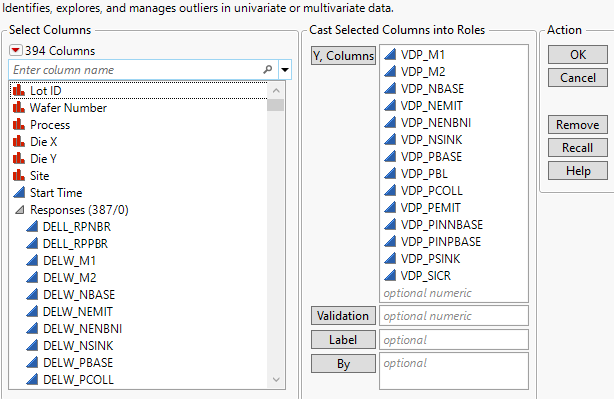Click the Validation optional numeric box

click(454, 316)
